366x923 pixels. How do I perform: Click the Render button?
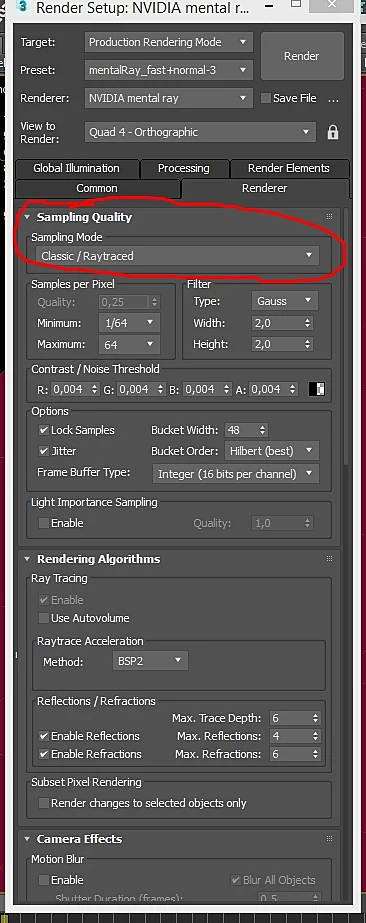coord(302,56)
